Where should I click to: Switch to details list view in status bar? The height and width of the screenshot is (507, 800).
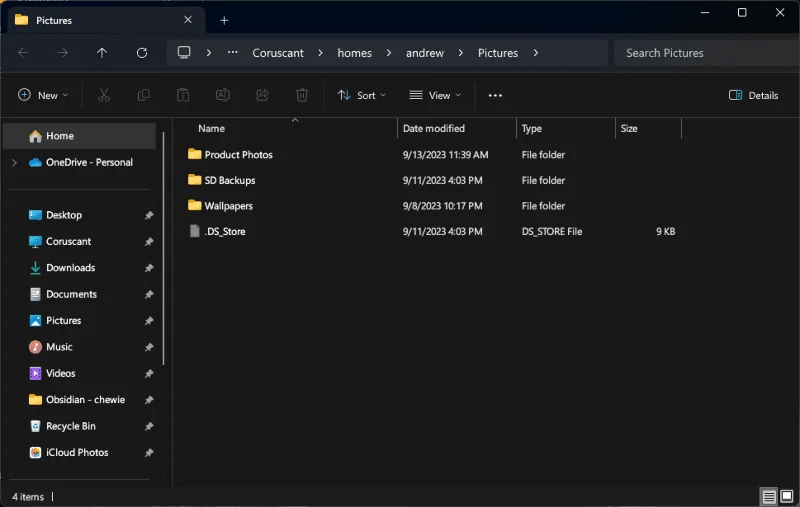769,496
